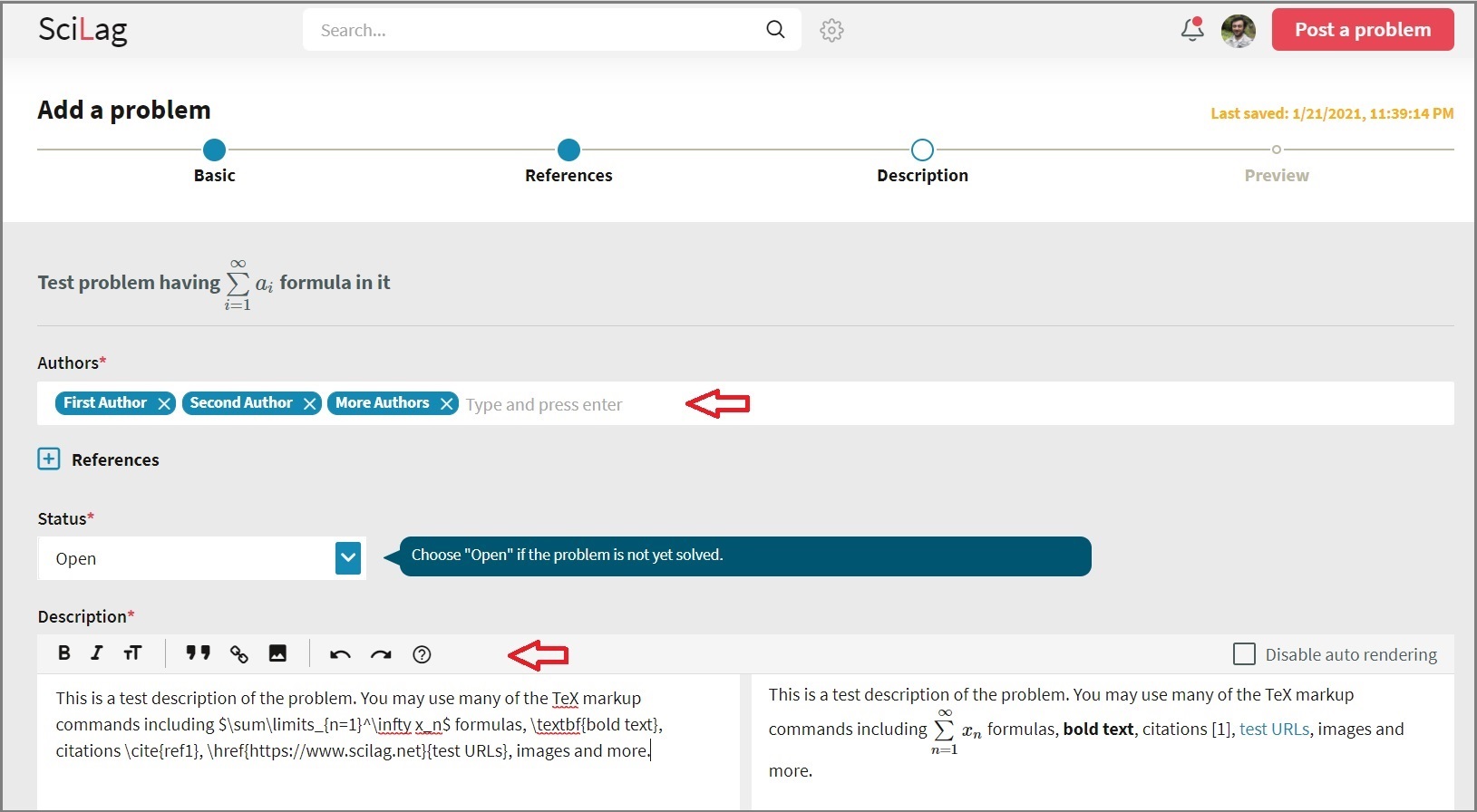The width and height of the screenshot is (1477, 812).
Task: Remove the More Authors tag
Action: (x=447, y=404)
